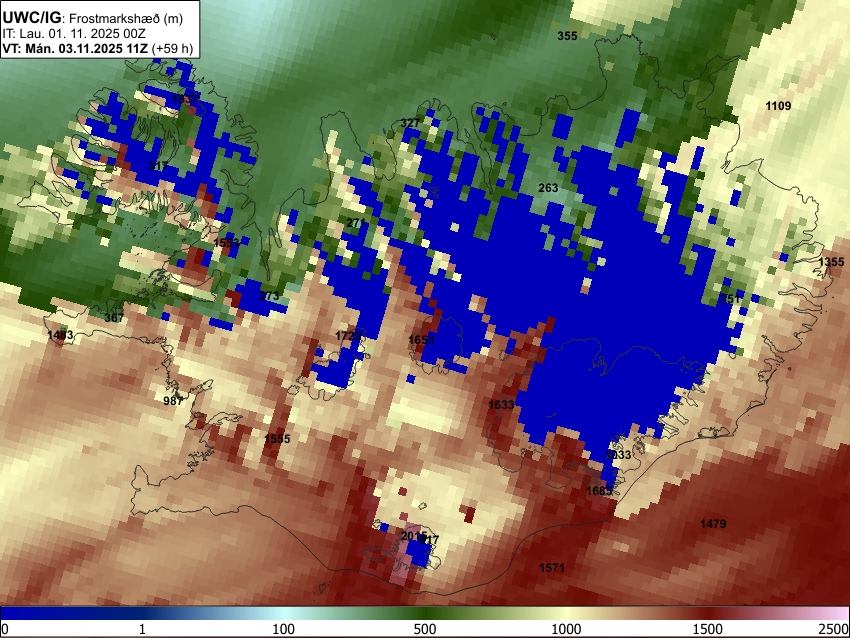
Task: Click the 1555 value label
Action: tap(277, 439)
